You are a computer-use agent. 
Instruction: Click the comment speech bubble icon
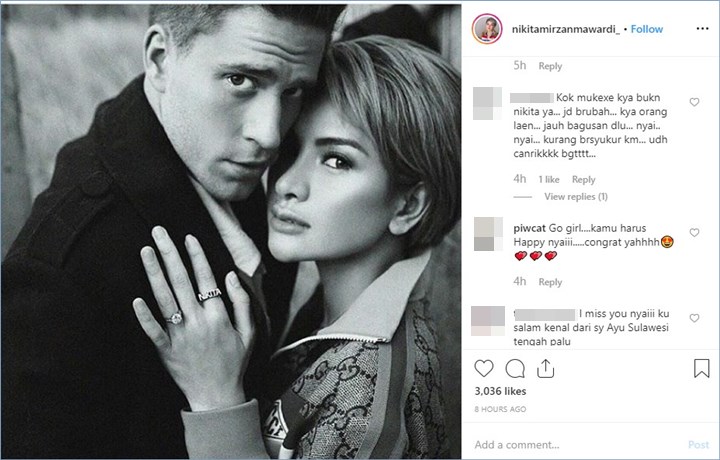(515, 367)
